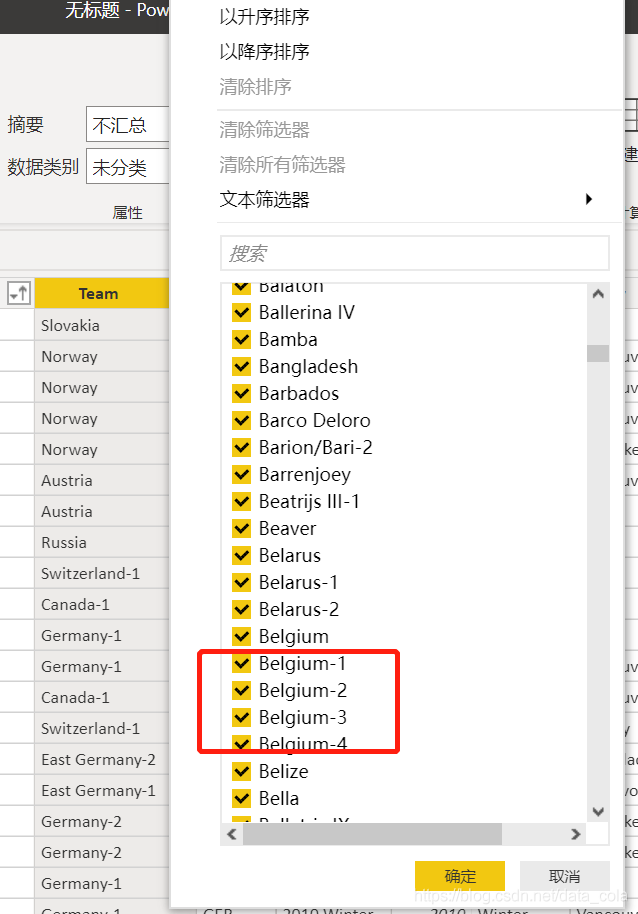Toggle the Belgium-3 checkbox

coord(241,718)
